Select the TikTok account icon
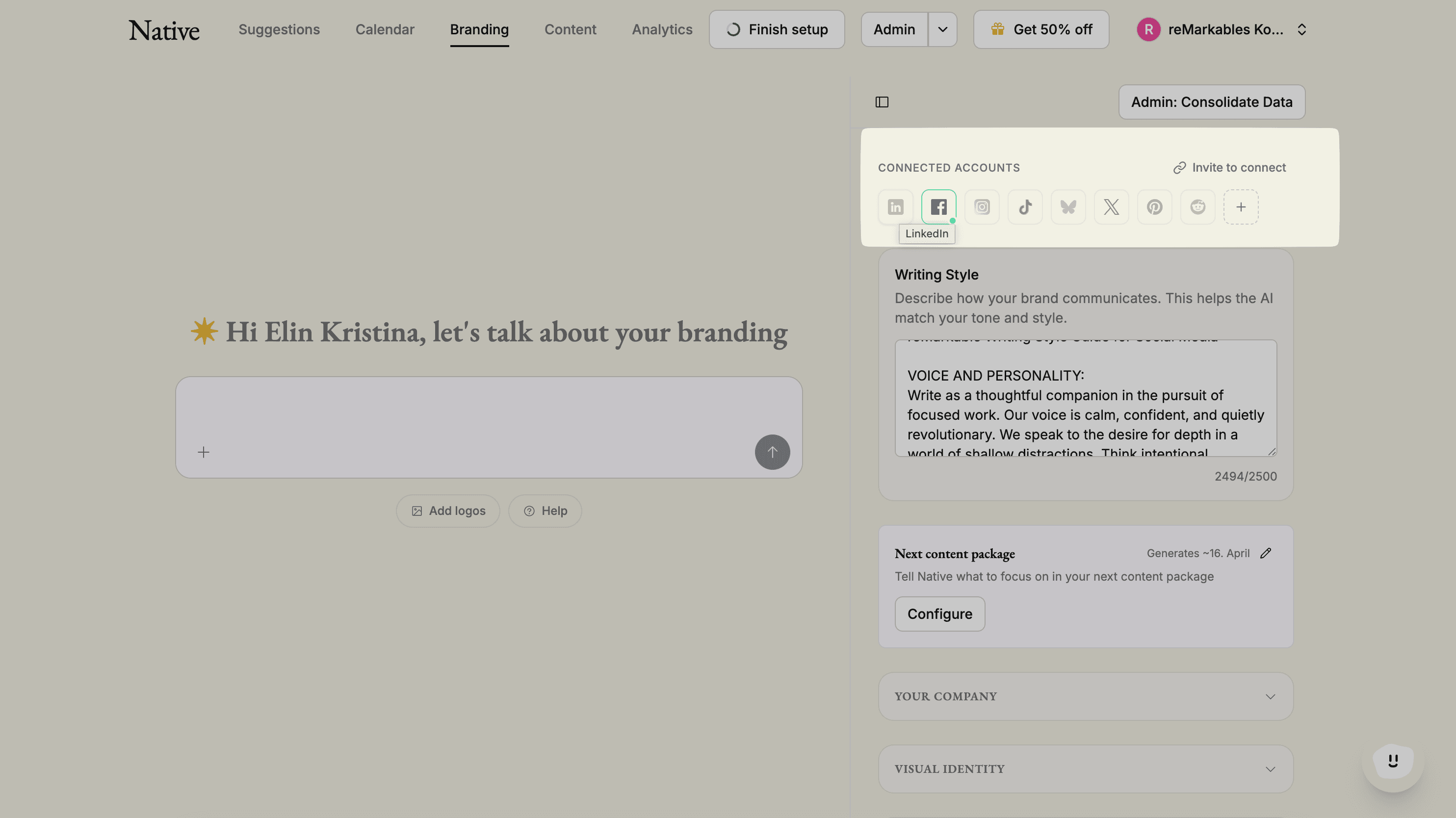1456x818 pixels. coord(1025,207)
